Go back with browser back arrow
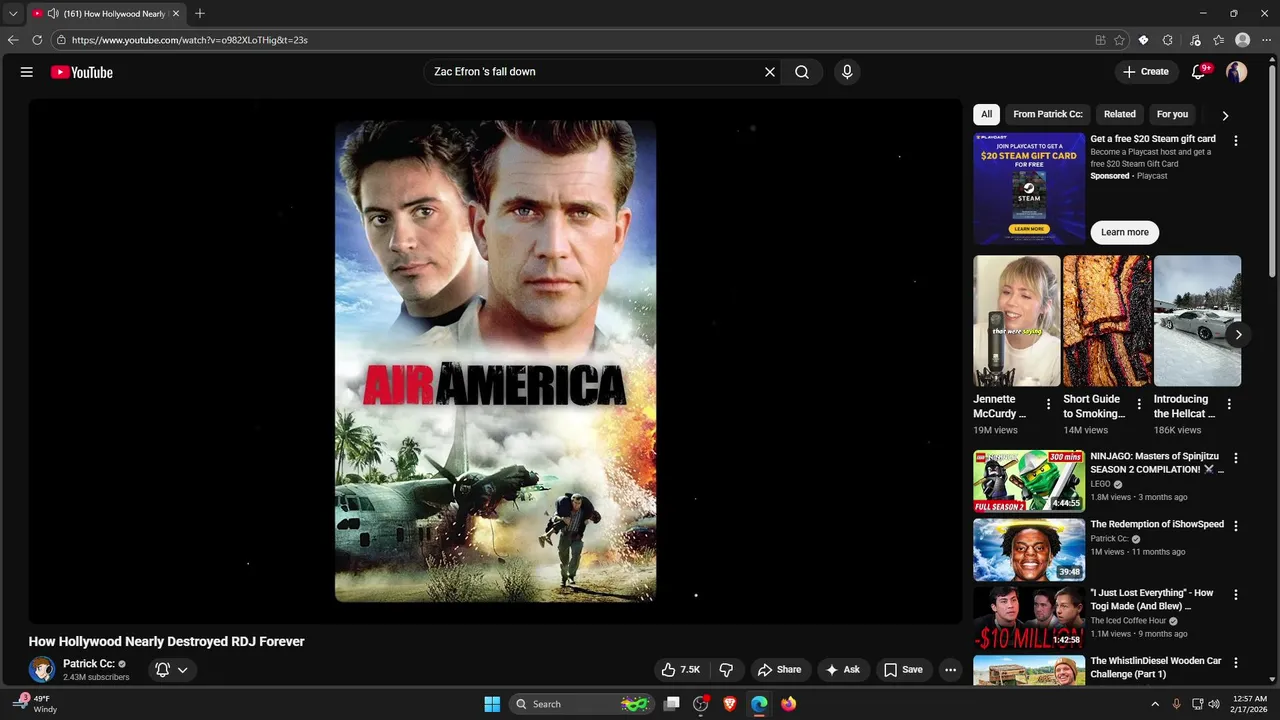 [x=13, y=40]
